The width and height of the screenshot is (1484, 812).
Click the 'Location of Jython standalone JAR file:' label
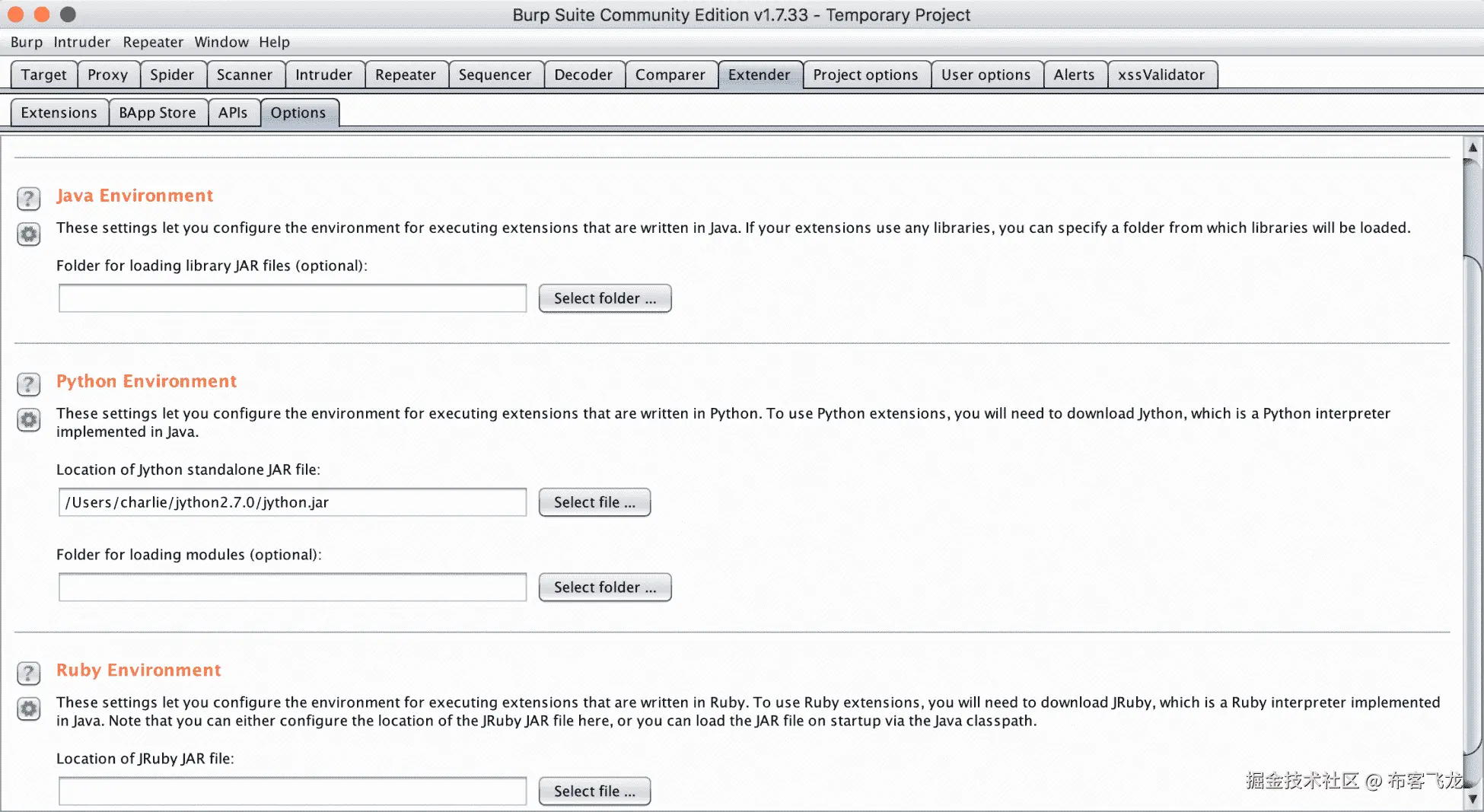[x=188, y=470]
